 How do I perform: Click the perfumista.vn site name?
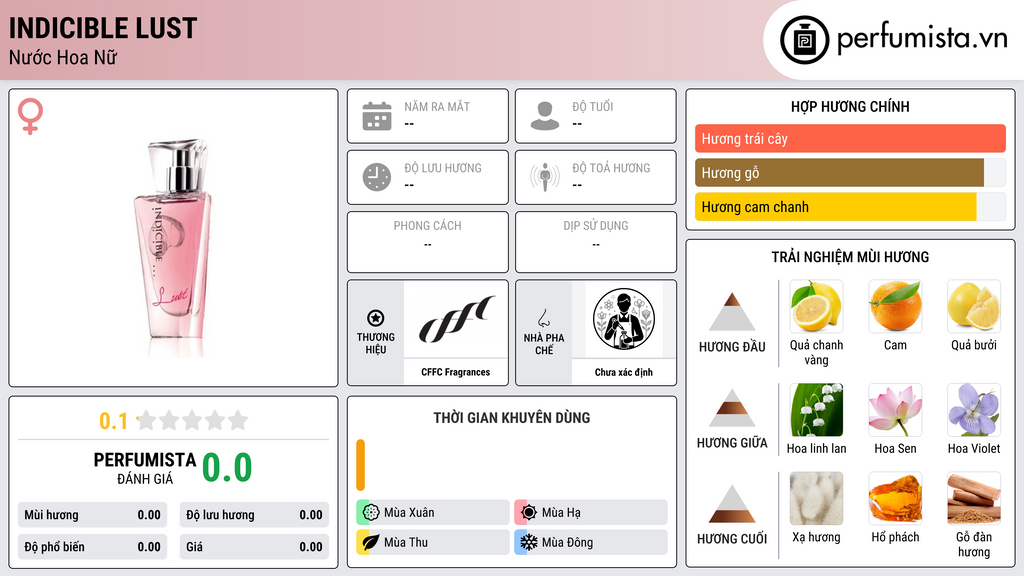[x=922, y=38]
